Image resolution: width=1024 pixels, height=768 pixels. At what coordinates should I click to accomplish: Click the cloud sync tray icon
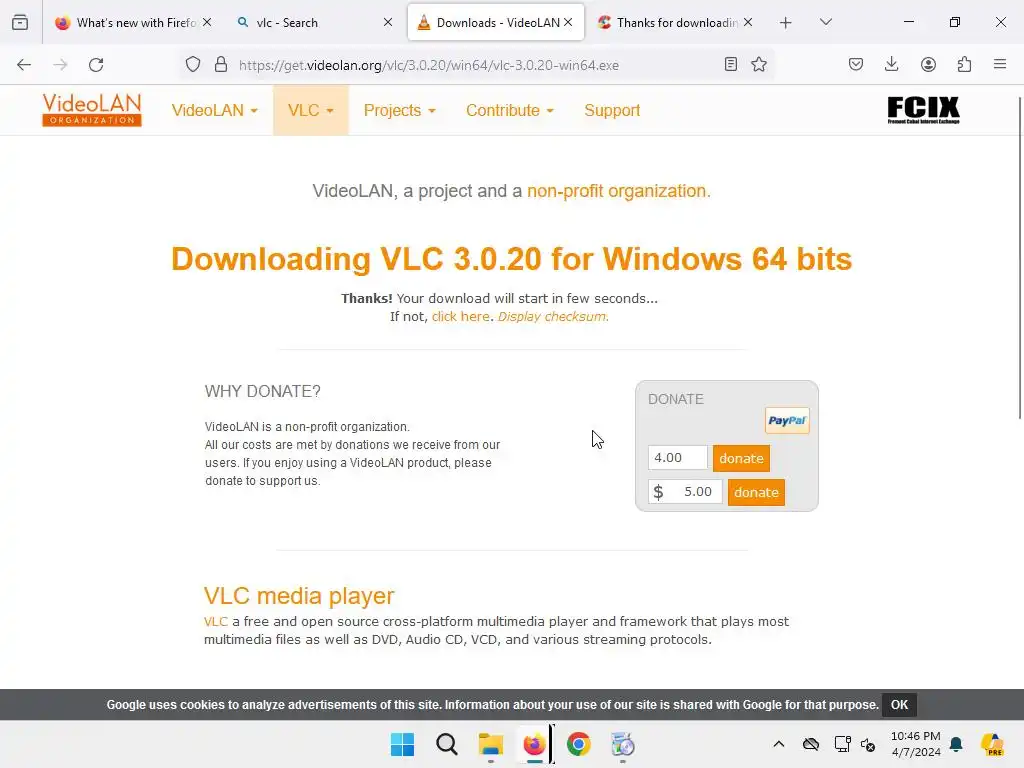pos(810,744)
